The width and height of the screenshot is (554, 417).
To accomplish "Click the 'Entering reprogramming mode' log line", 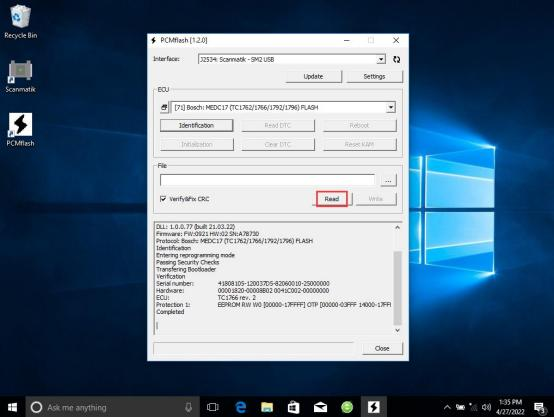I will [x=195, y=255].
